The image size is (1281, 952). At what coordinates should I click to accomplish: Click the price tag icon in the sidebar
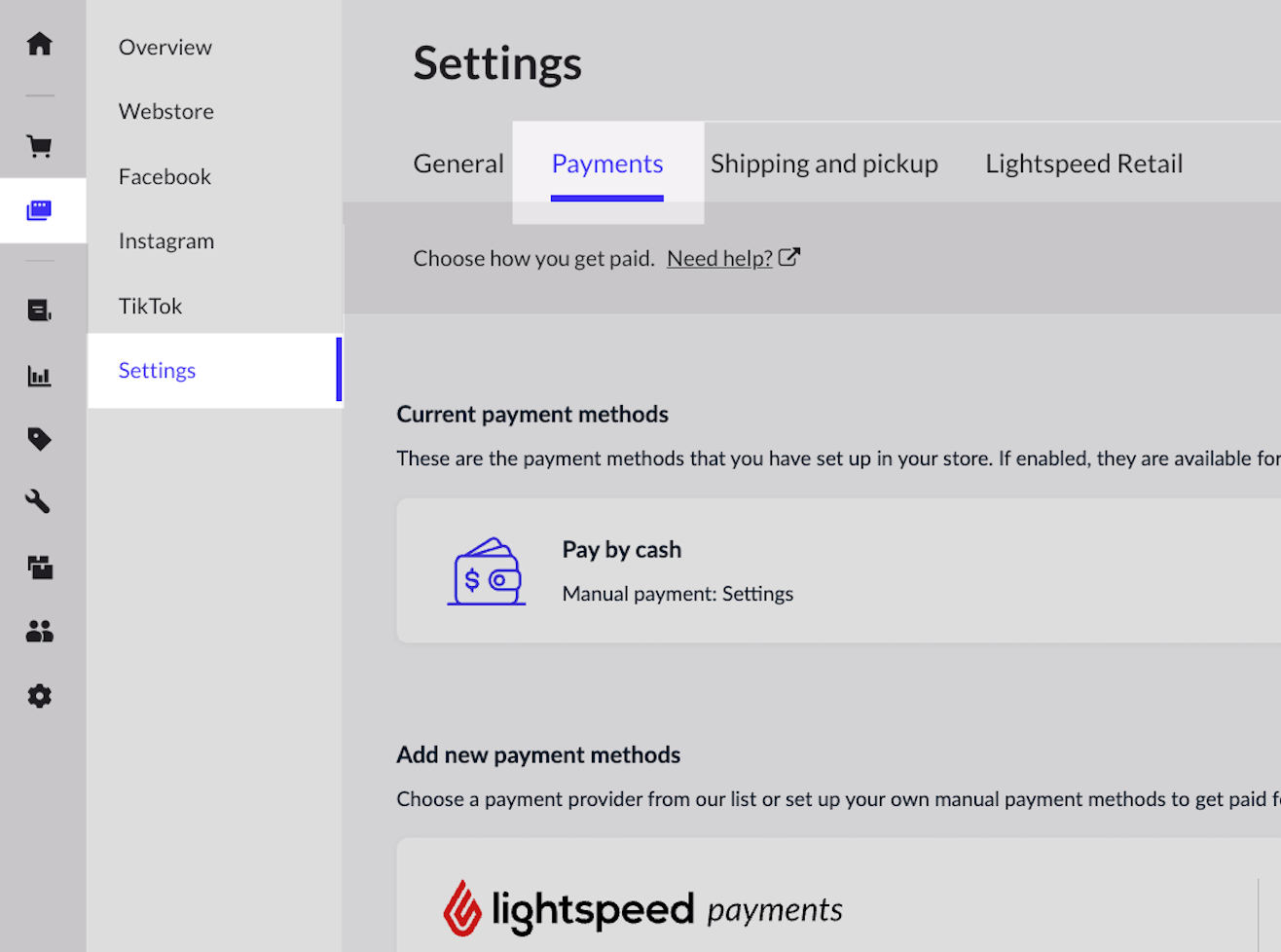click(39, 439)
